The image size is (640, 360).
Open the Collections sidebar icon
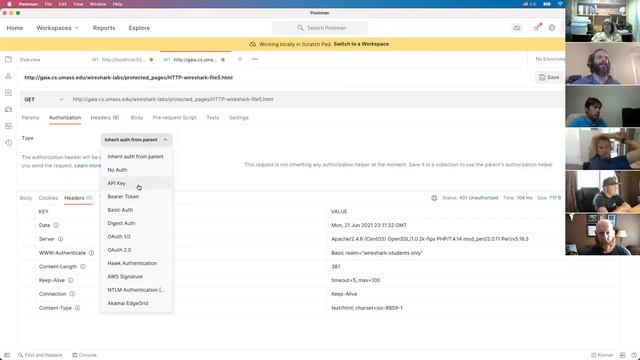point(8,60)
